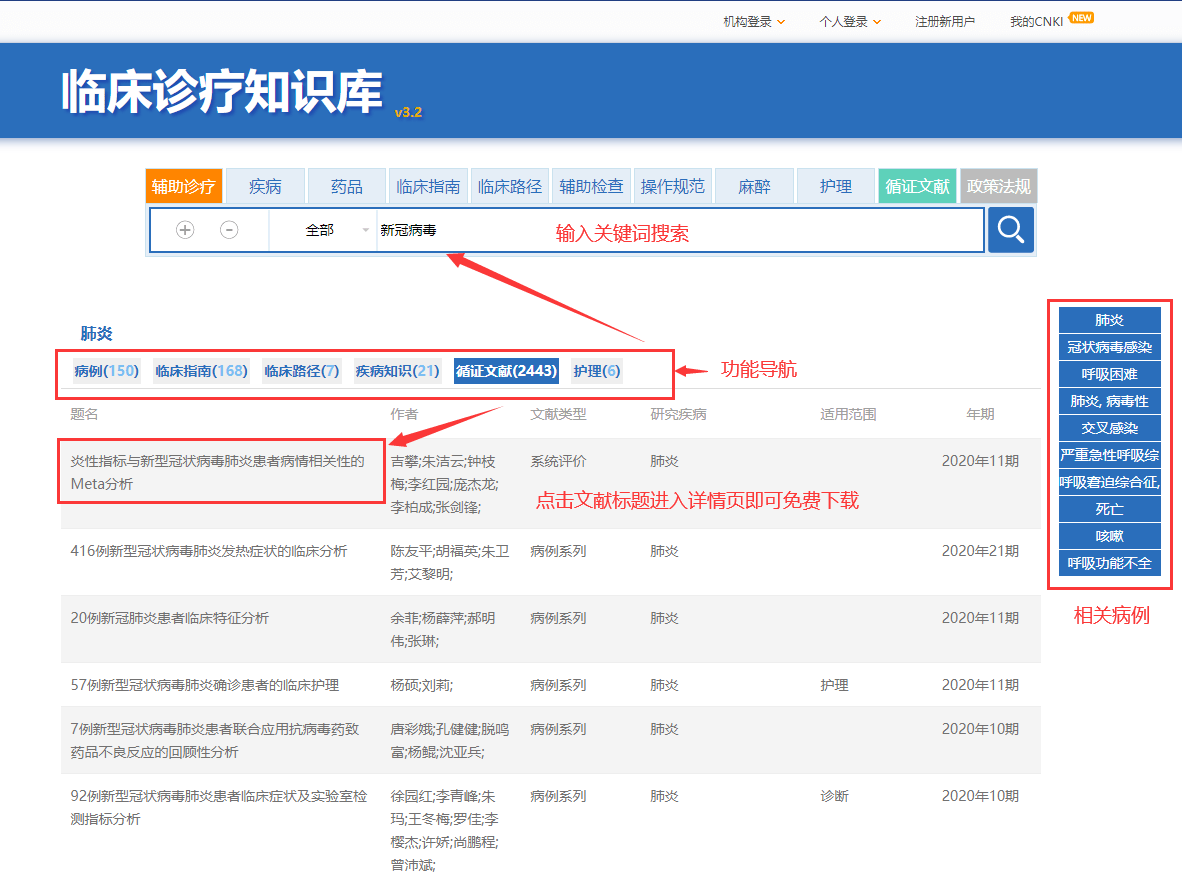The width and height of the screenshot is (1182, 883).
Task: Click related case 呼吸功能不全
Action: (x=1110, y=563)
